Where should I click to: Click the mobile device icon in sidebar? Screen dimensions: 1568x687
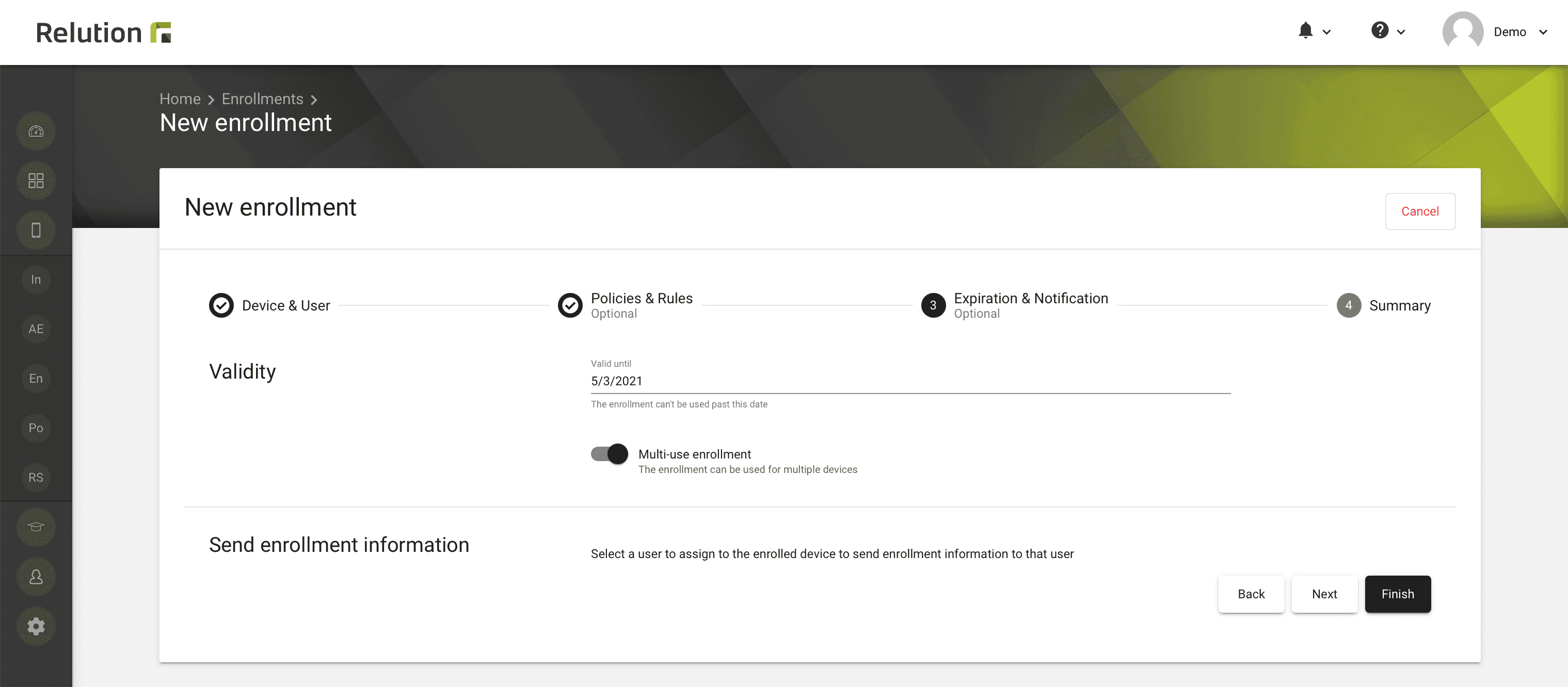click(35, 230)
